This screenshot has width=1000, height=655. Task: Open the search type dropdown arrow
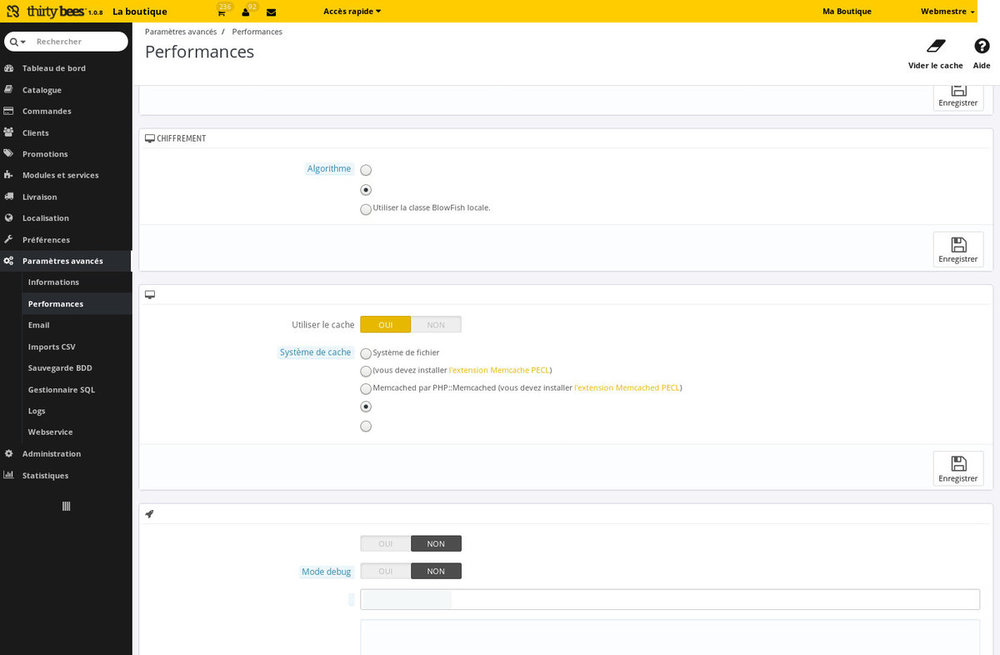click(x=18, y=42)
